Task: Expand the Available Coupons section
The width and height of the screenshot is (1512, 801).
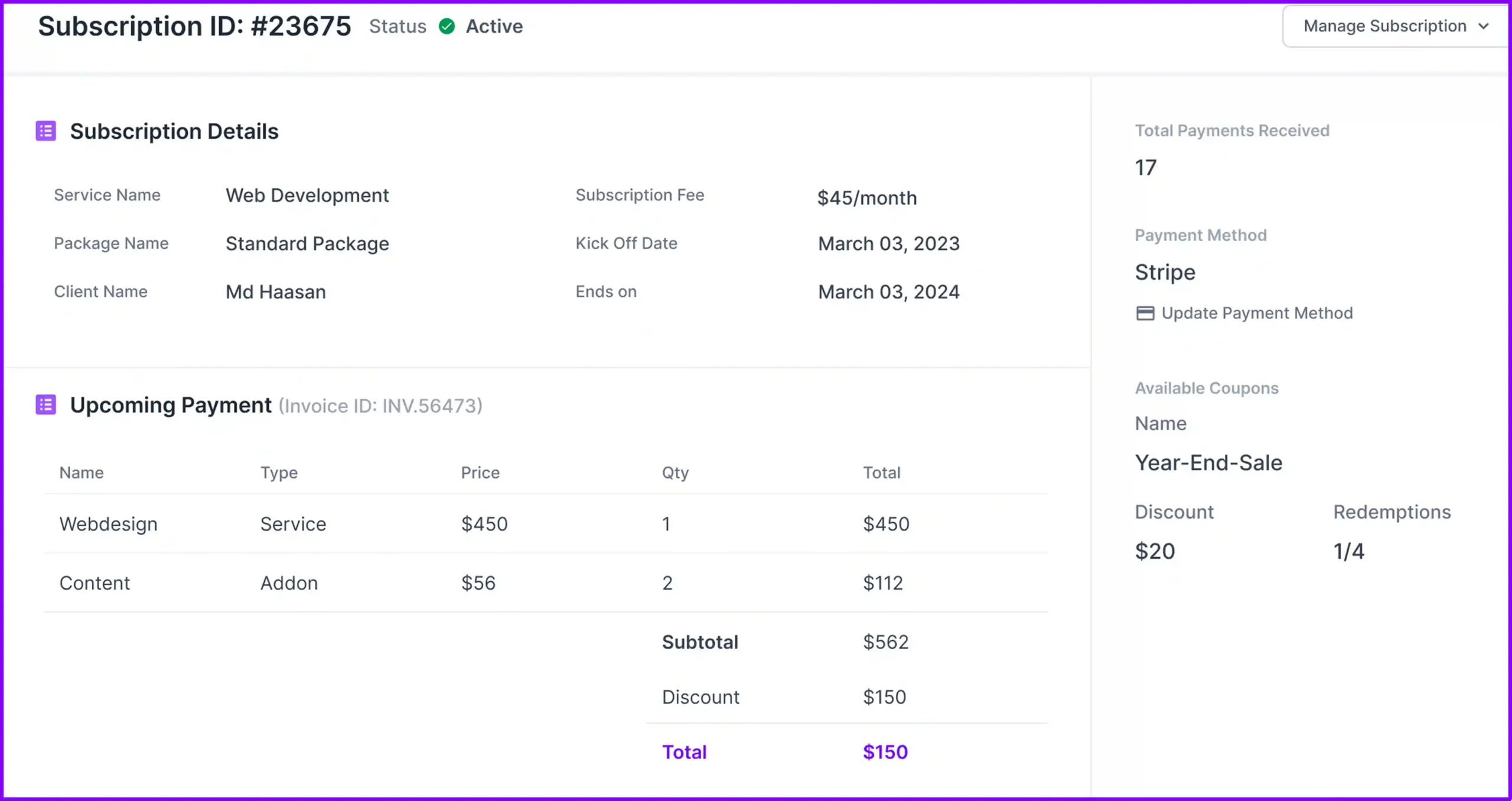Action: tap(1207, 388)
